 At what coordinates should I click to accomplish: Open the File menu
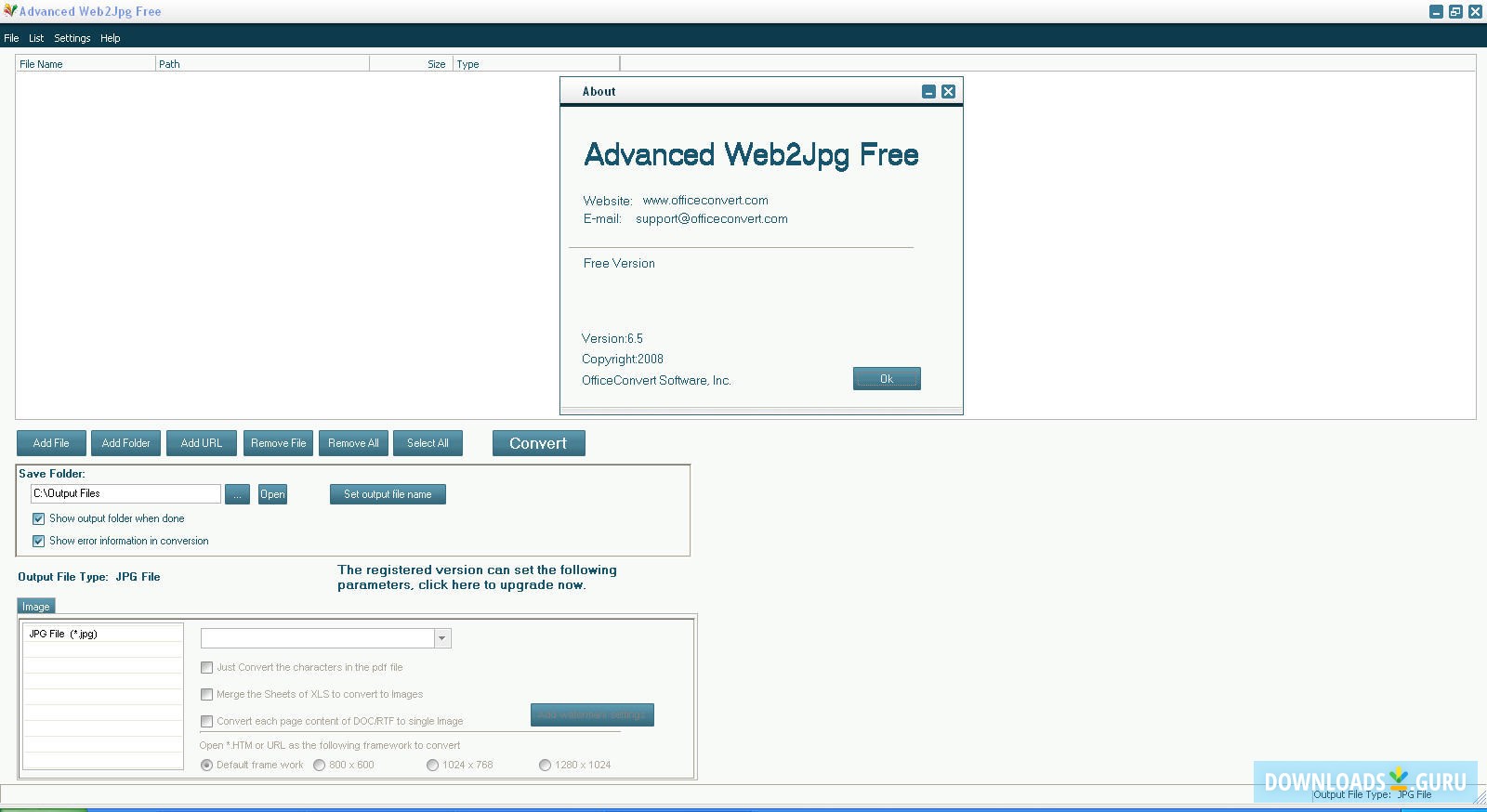[x=11, y=38]
